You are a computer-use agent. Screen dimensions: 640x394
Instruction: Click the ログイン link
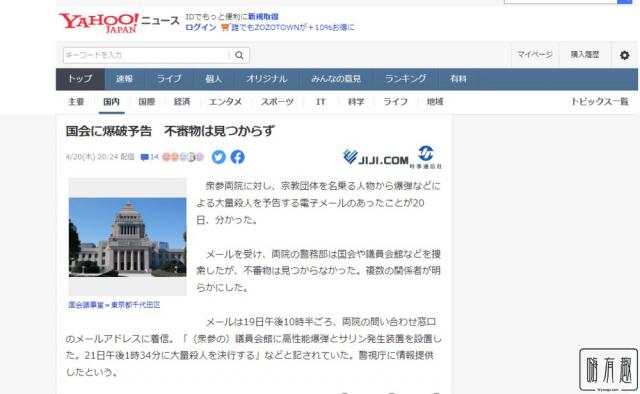pos(201,27)
